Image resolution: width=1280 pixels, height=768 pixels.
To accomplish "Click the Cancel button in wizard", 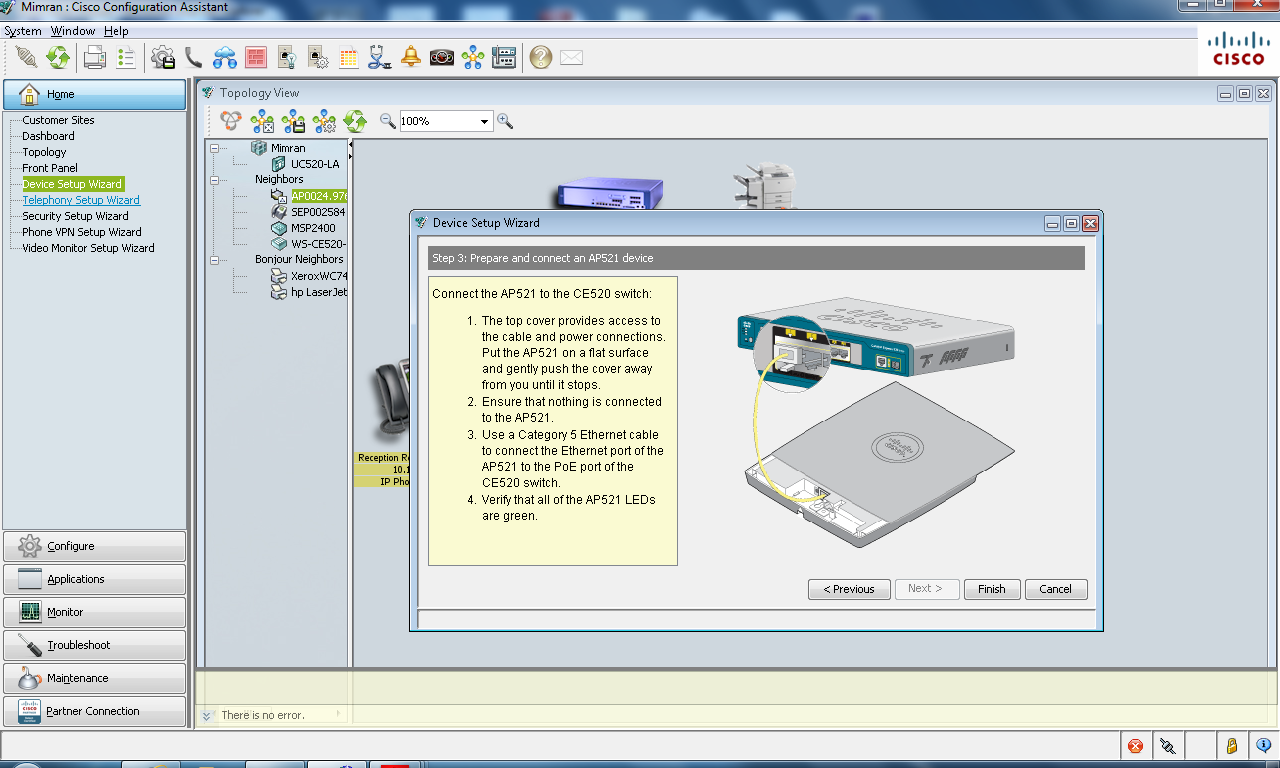I will pos(1056,589).
